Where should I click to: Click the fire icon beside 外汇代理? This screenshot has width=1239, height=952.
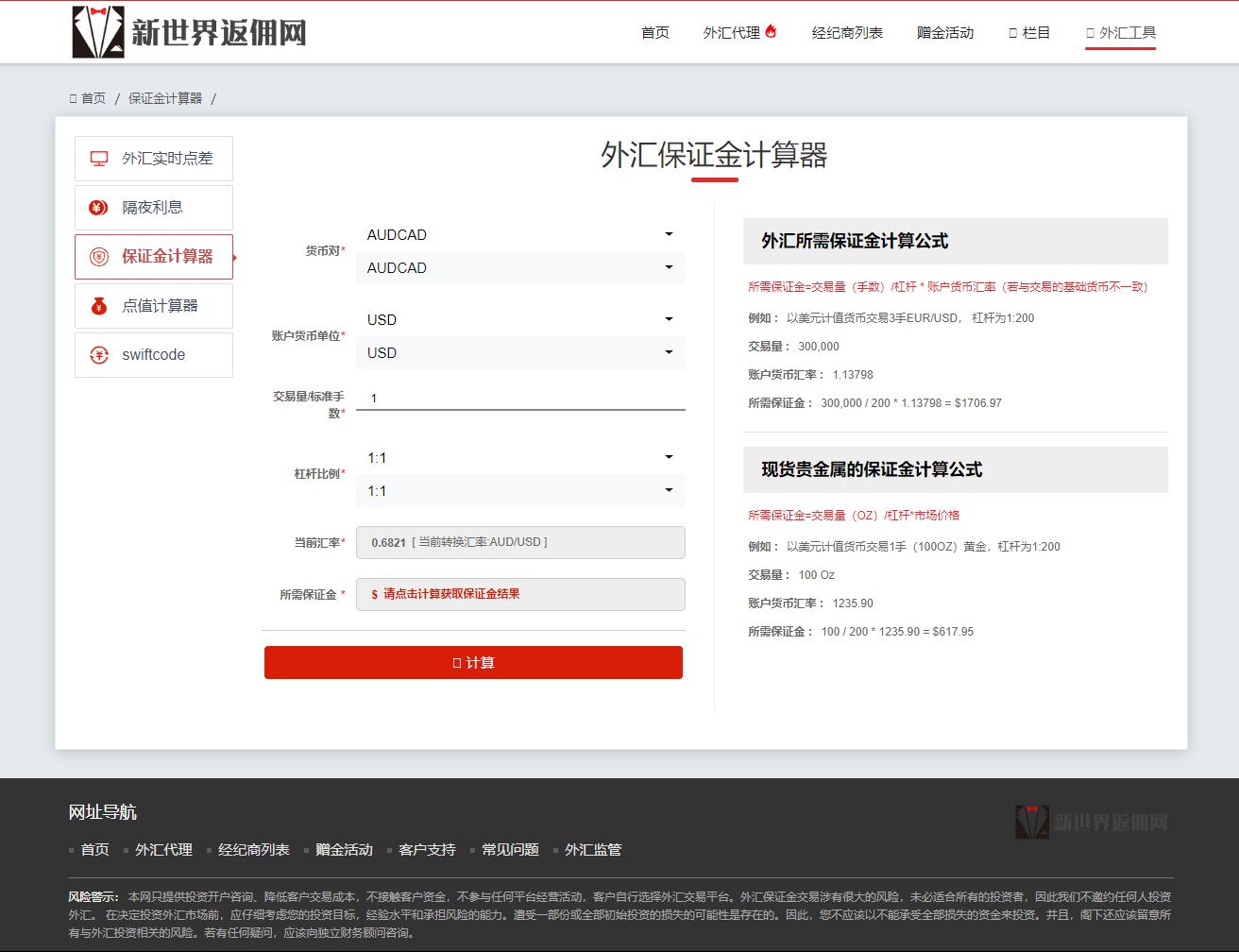pos(771,29)
